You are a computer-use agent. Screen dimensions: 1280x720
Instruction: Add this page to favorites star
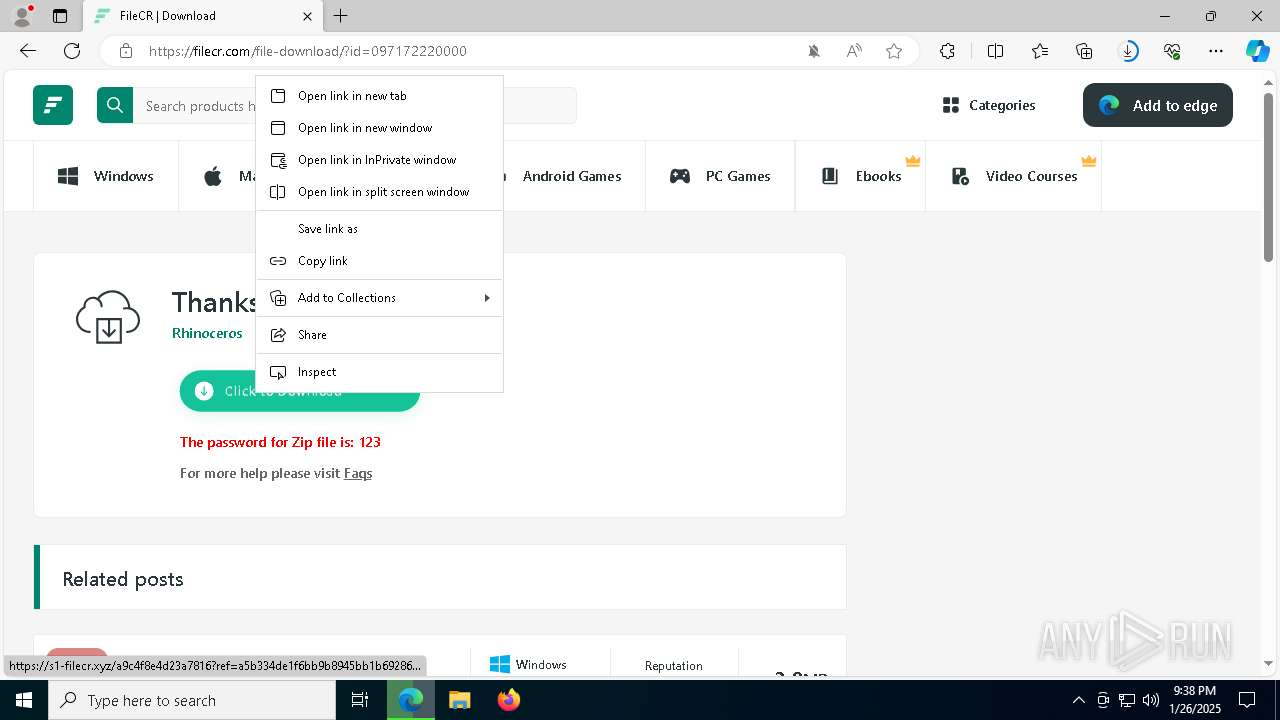894,51
